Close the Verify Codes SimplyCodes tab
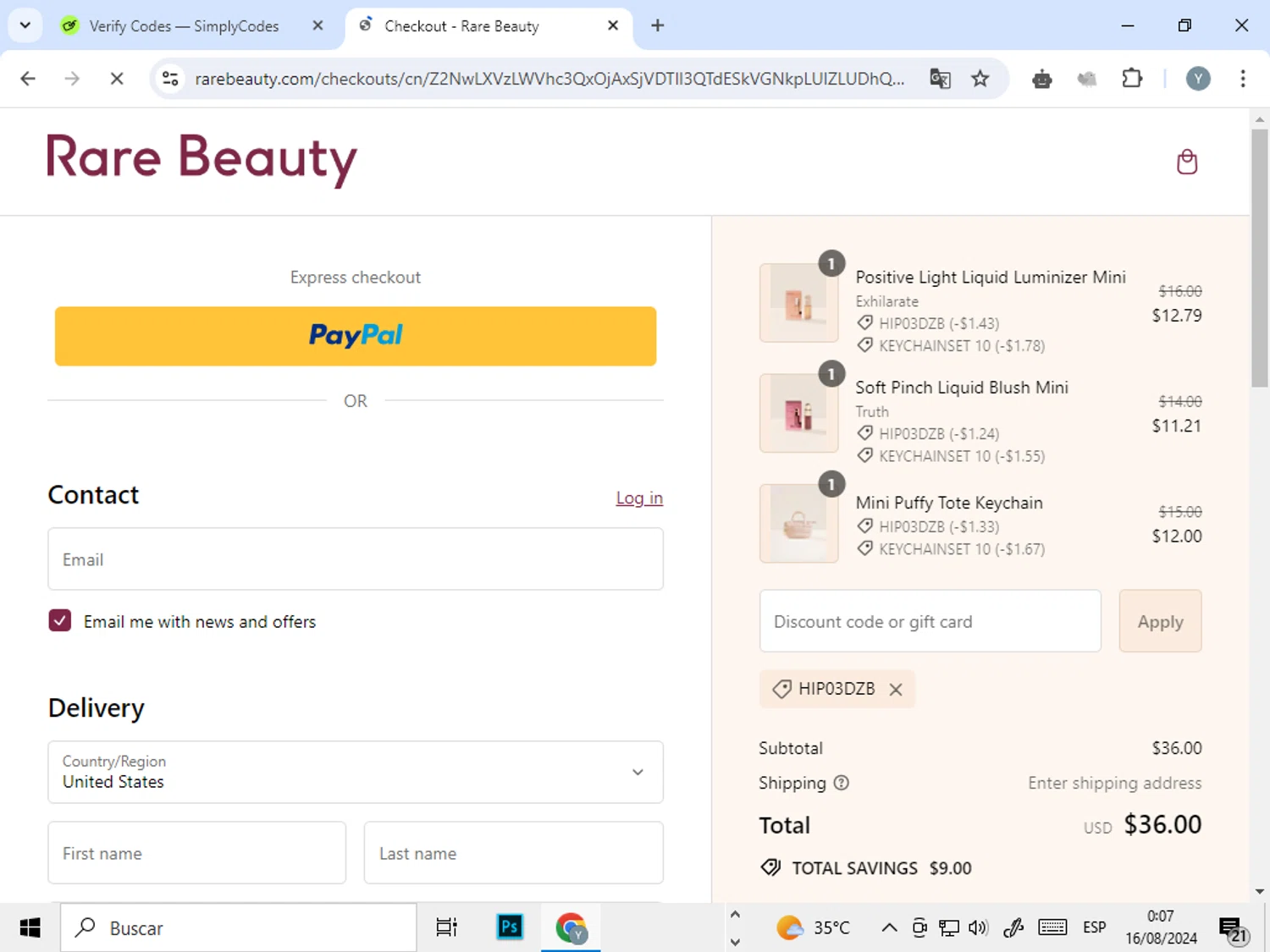Image resolution: width=1270 pixels, height=952 pixels. click(x=317, y=25)
